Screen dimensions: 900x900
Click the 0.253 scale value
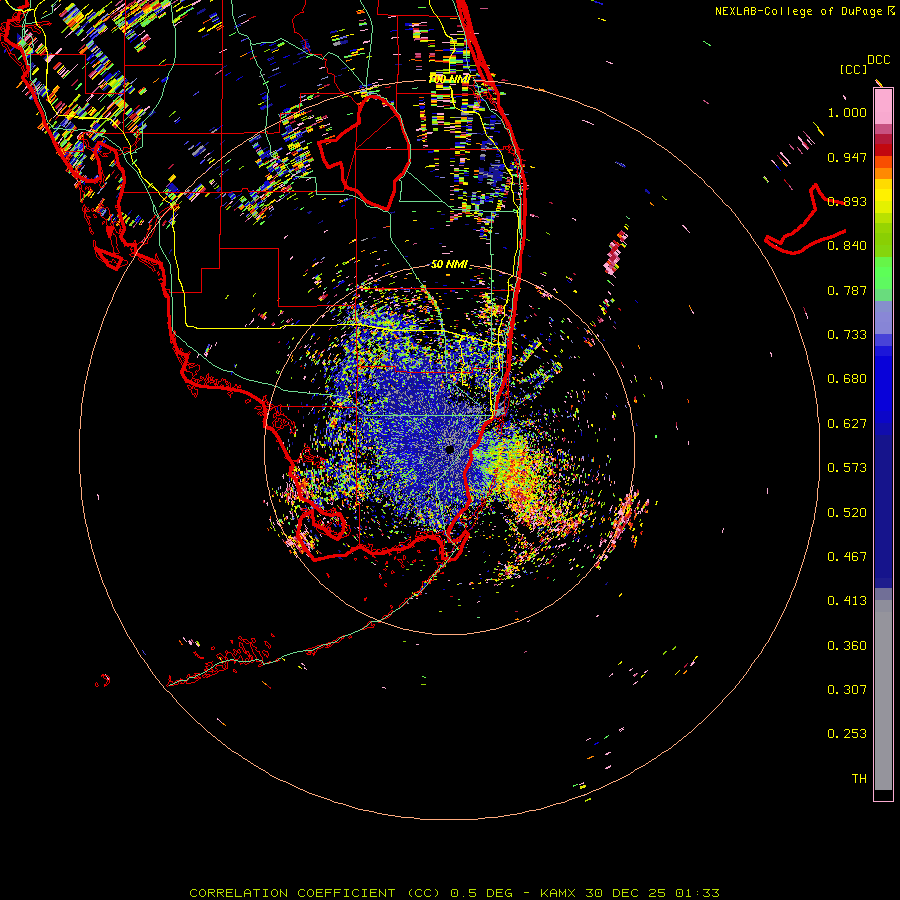click(x=847, y=734)
